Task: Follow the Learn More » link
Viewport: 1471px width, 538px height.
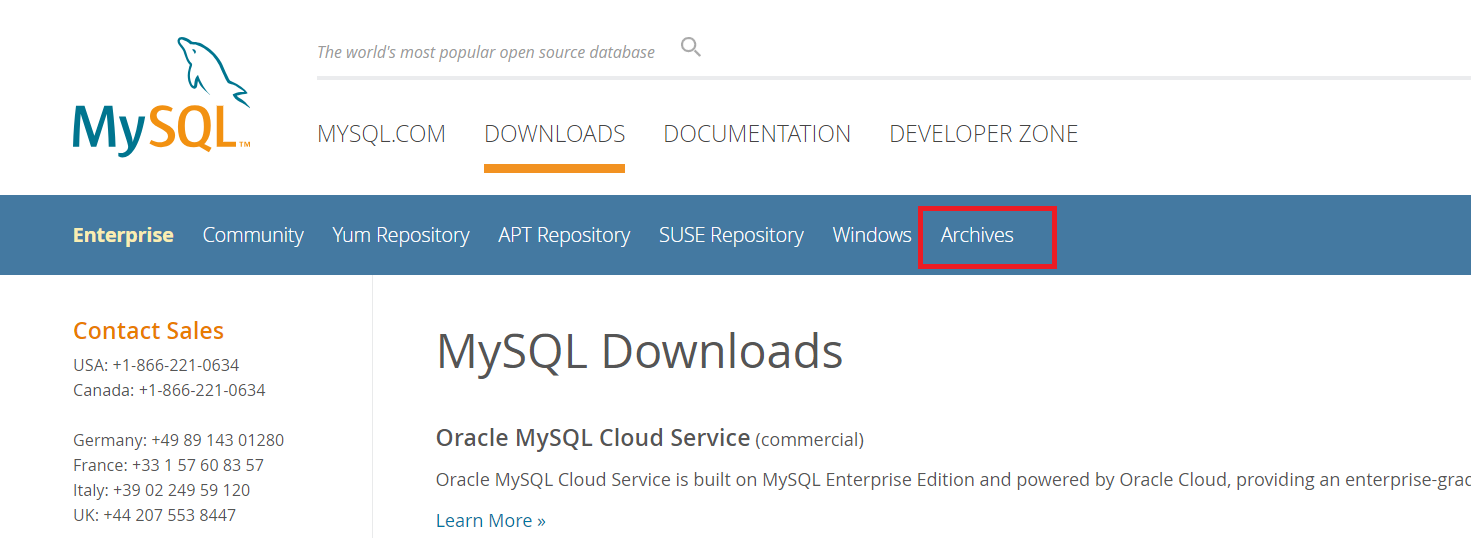Action: (x=490, y=521)
